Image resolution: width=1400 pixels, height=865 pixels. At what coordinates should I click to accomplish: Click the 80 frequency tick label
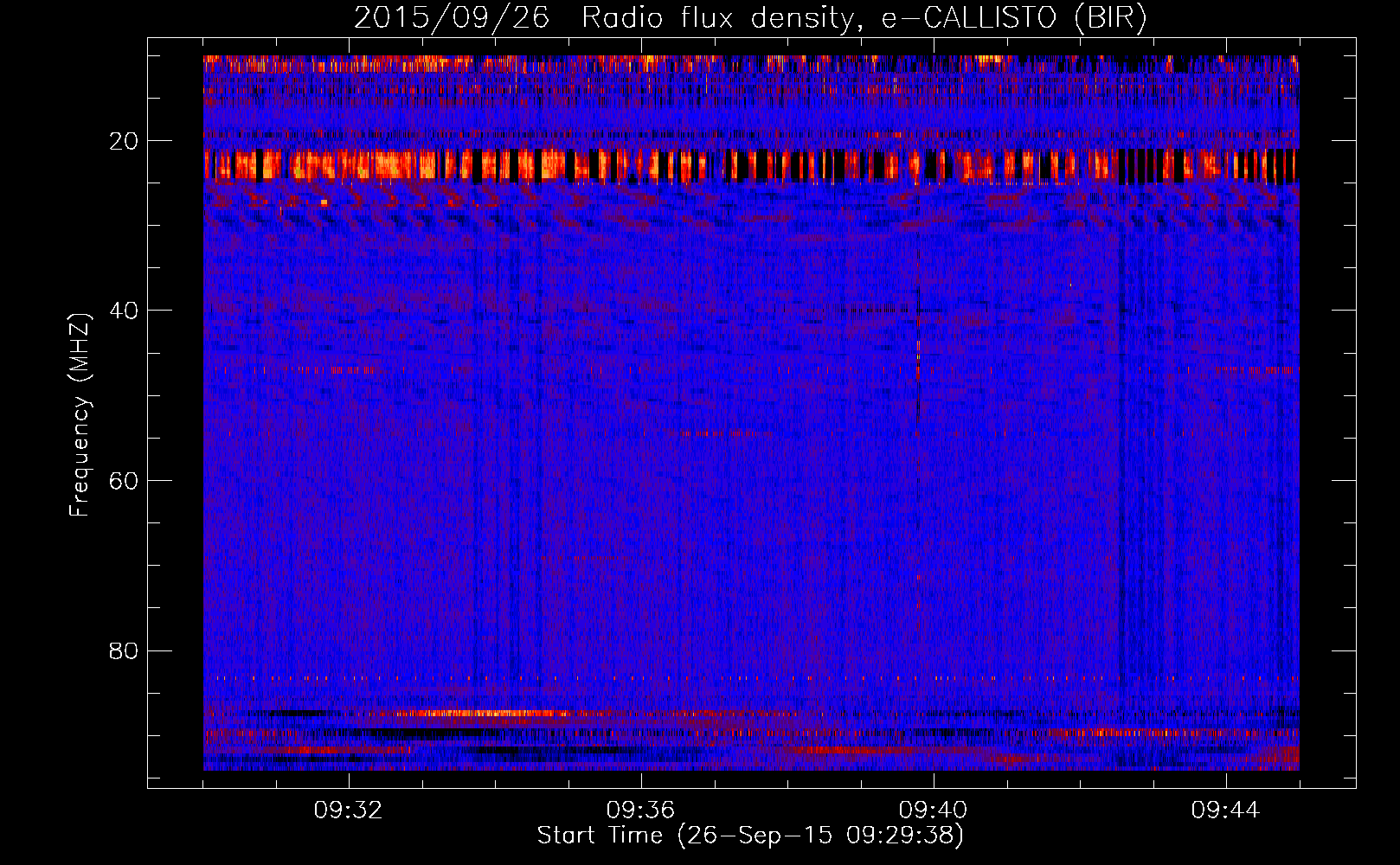(125, 650)
